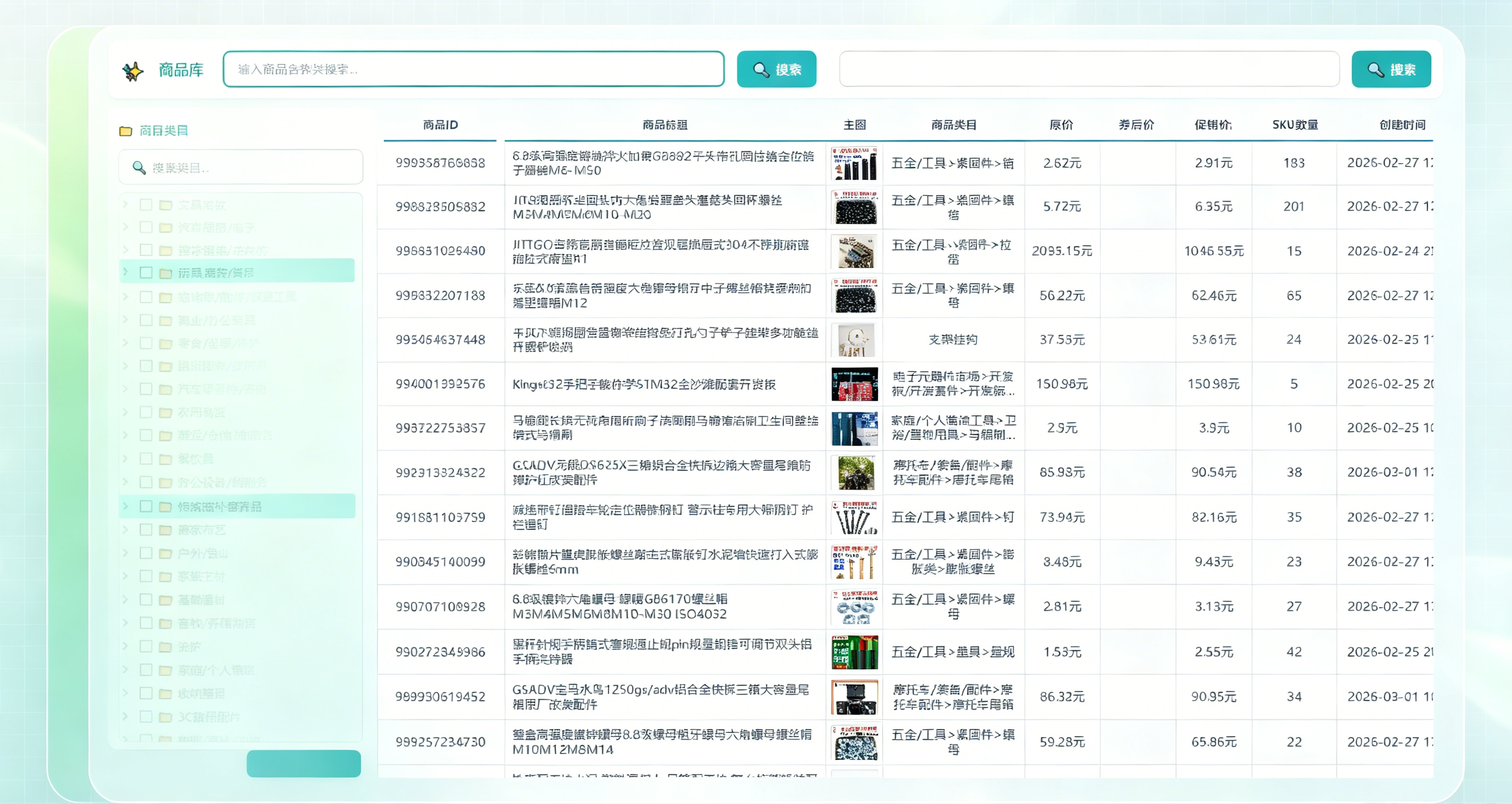Open motorcycle thumbnail in the 85.98元 row
The image size is (1512, 804).
click(855, 472)
